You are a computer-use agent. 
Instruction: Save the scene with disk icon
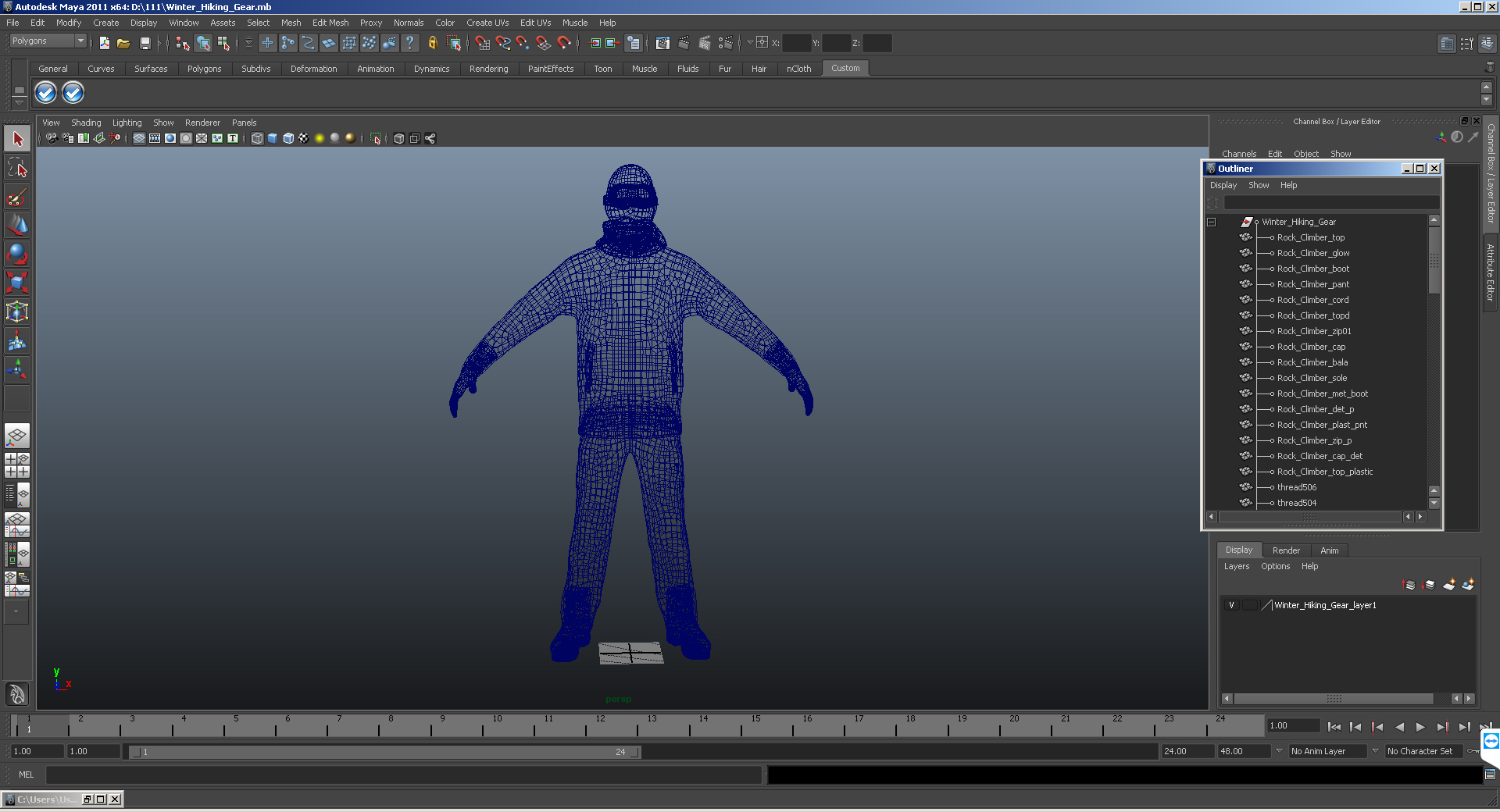(145, 43)
